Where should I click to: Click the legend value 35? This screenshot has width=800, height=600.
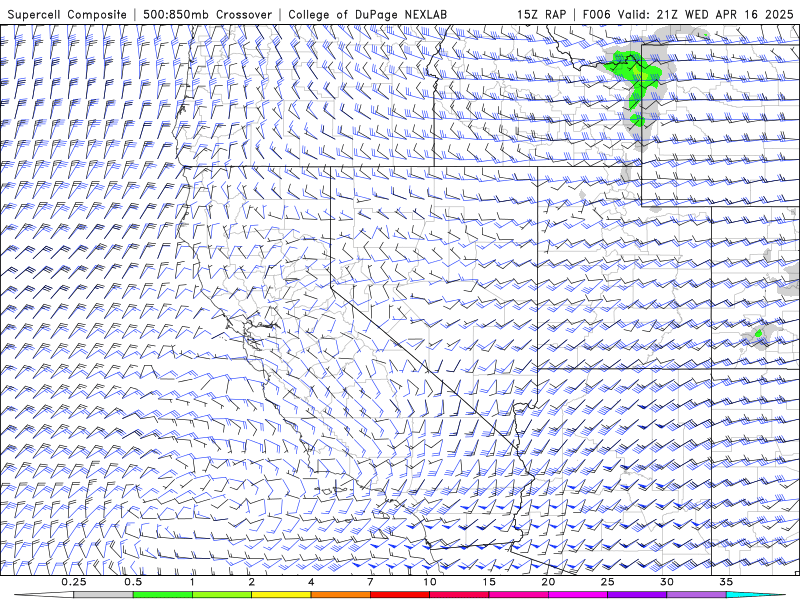pyautogui.click(x=726, y=582)
